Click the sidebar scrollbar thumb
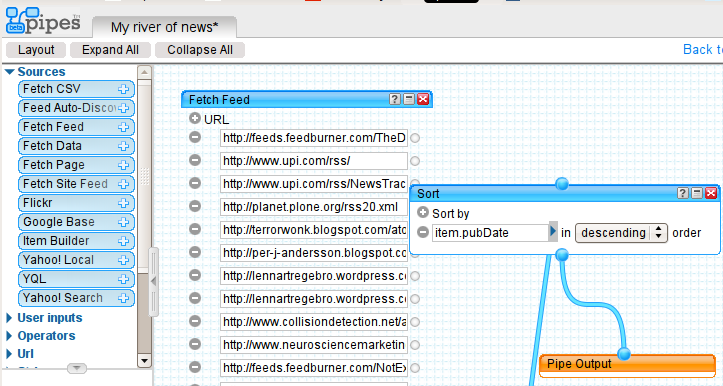Screen dimensions: 723x386 tap(144, 176)
